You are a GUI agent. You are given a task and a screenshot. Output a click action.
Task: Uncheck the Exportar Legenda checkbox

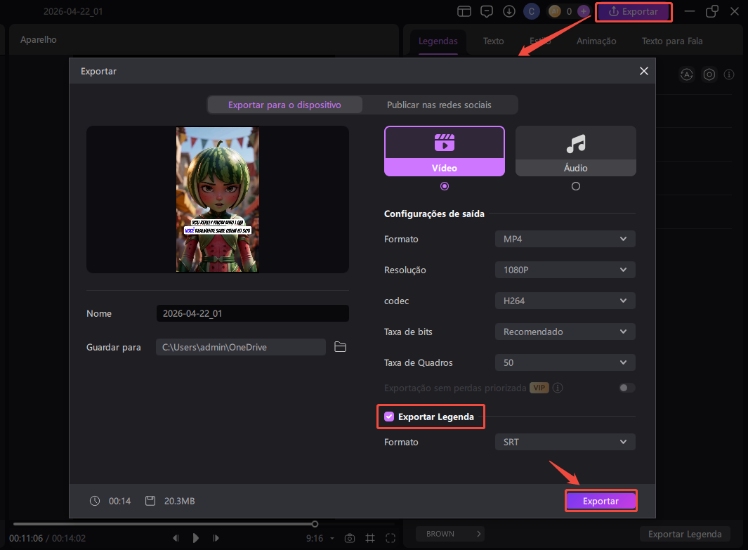point(389,416)
